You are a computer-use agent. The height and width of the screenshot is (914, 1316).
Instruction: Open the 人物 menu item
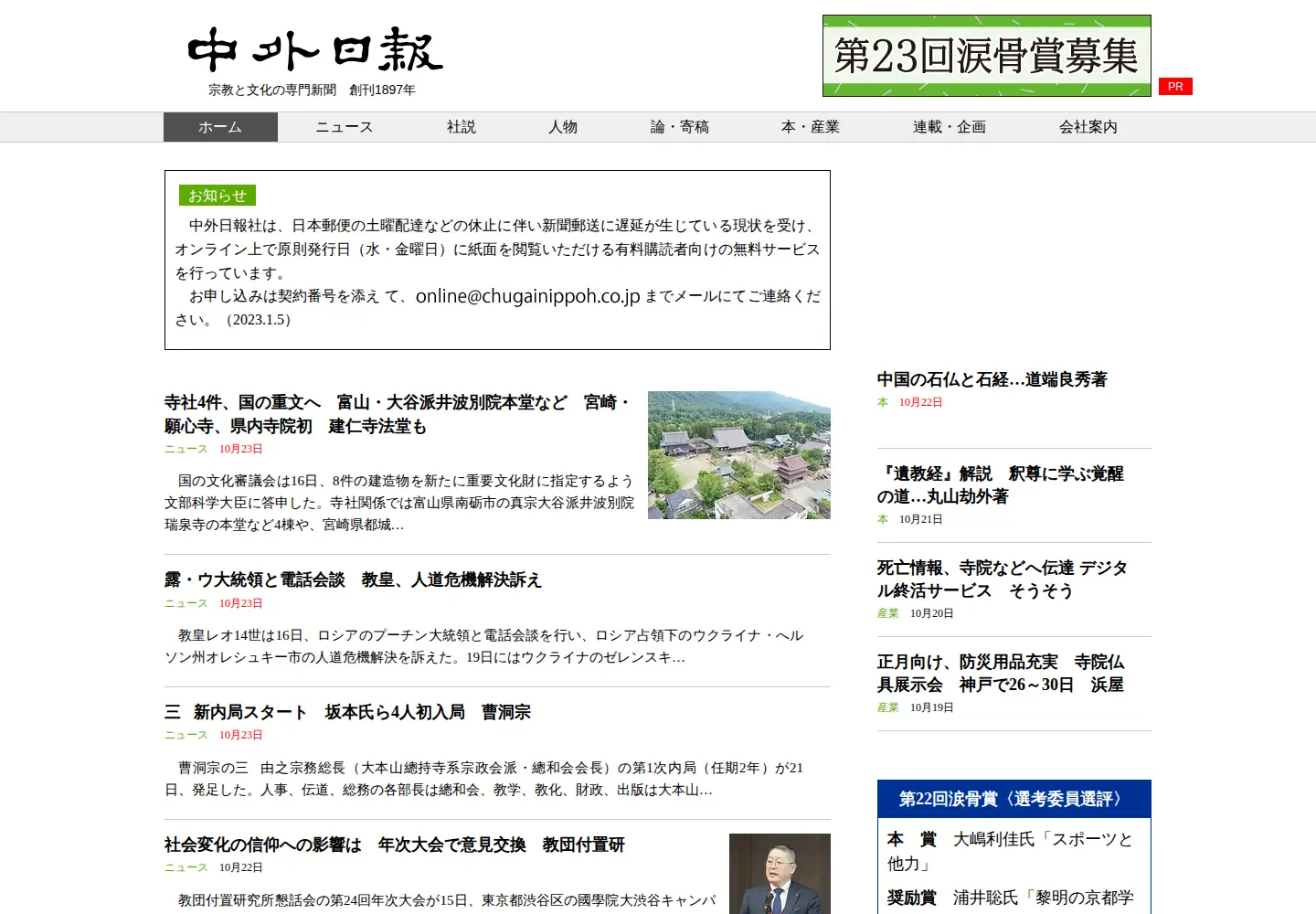[563, 127]
